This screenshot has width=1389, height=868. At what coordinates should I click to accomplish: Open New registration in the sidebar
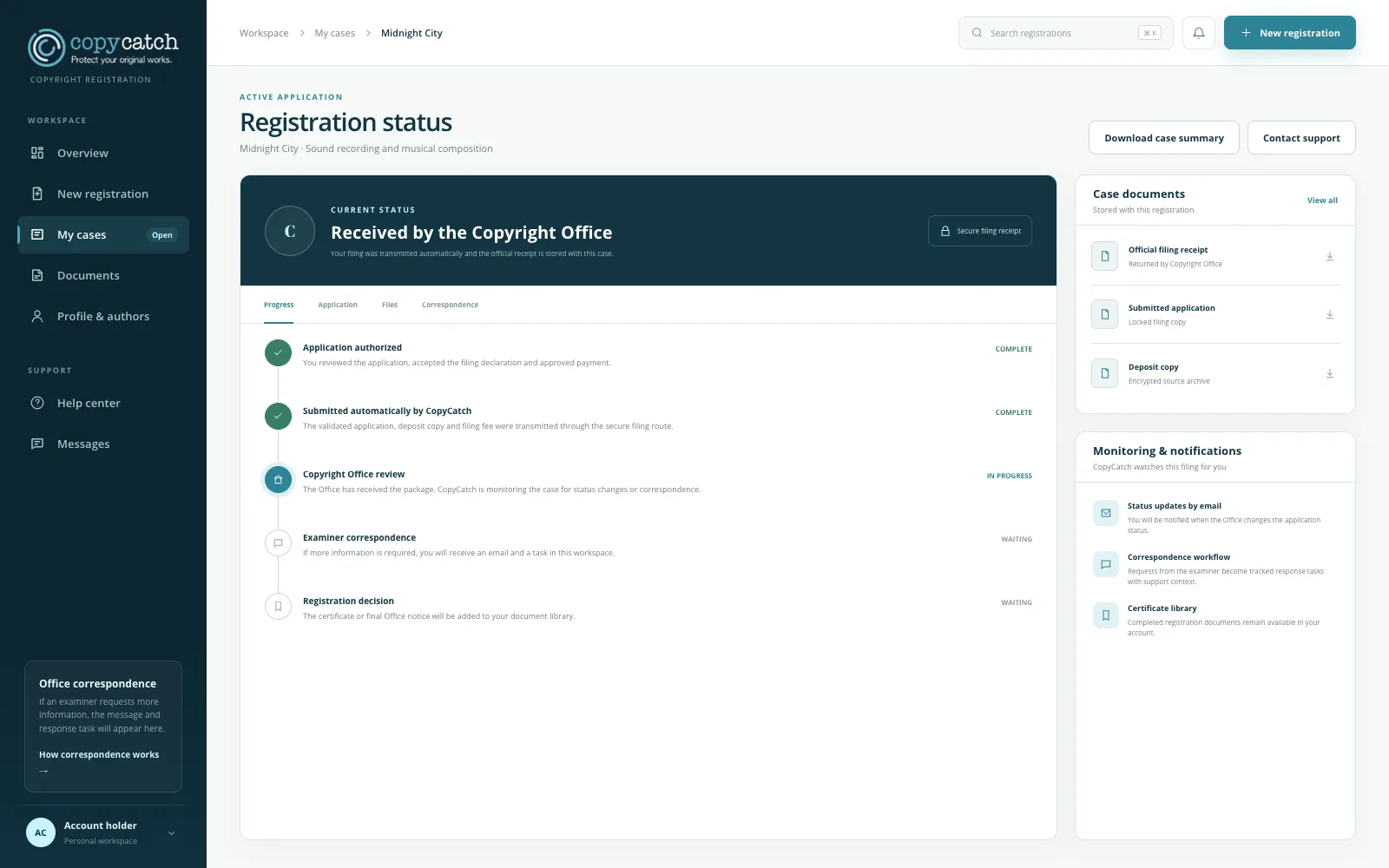103,194
